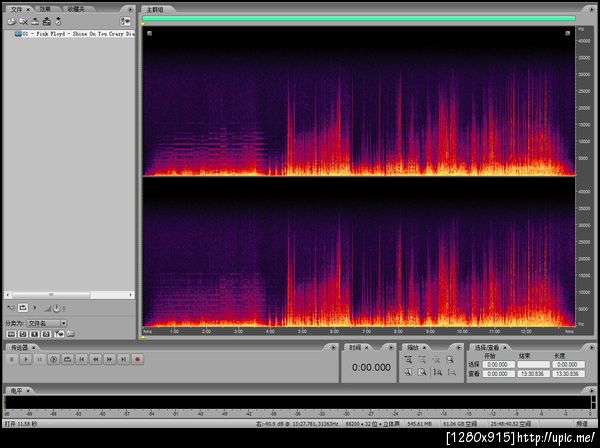This screenshot has width=600, height=448.
Task: Click Zoom Out Full Both Axes icon
Action: point(437,360)
